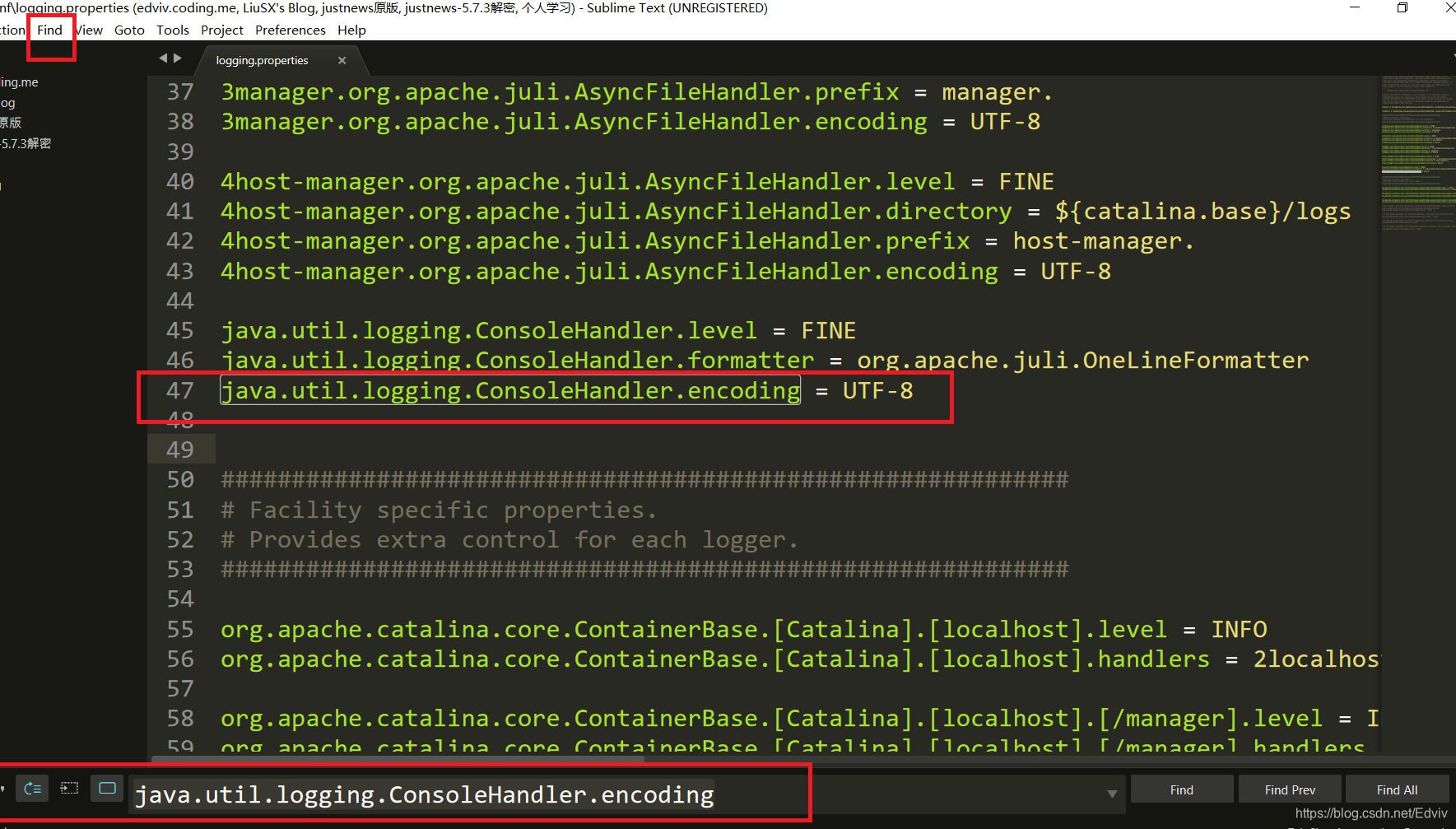This screenshot has width=1456, height=829.
Task: Click the highlighted ConsoleHandler.encoding match on line 47
Action: pos(510,390)
